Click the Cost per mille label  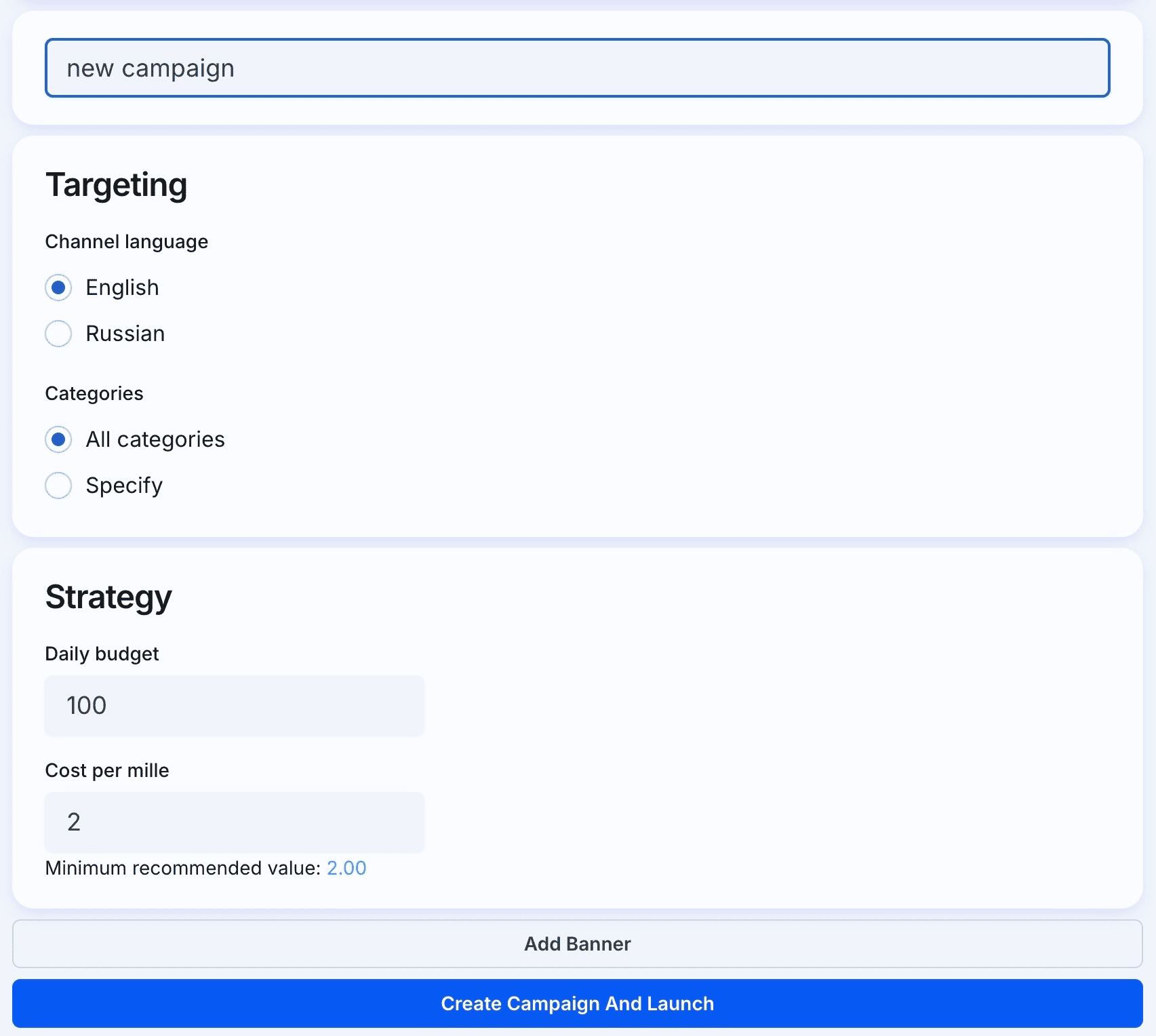click(x=107, y=770)
